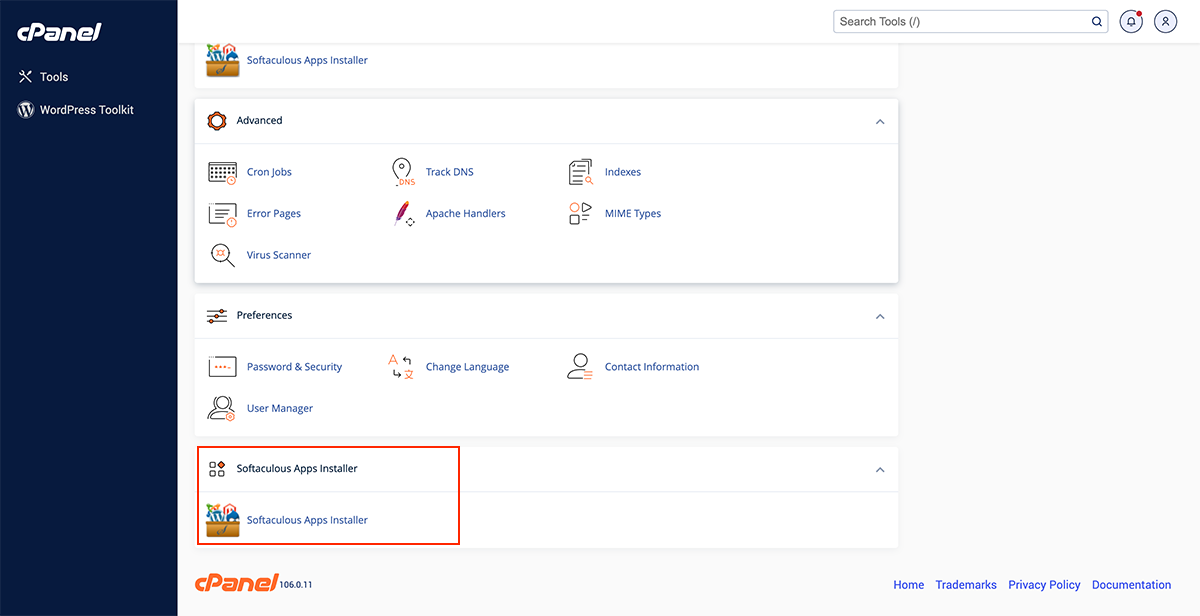Open top Softaculous Apps Installer link

(x=307, y=60)
